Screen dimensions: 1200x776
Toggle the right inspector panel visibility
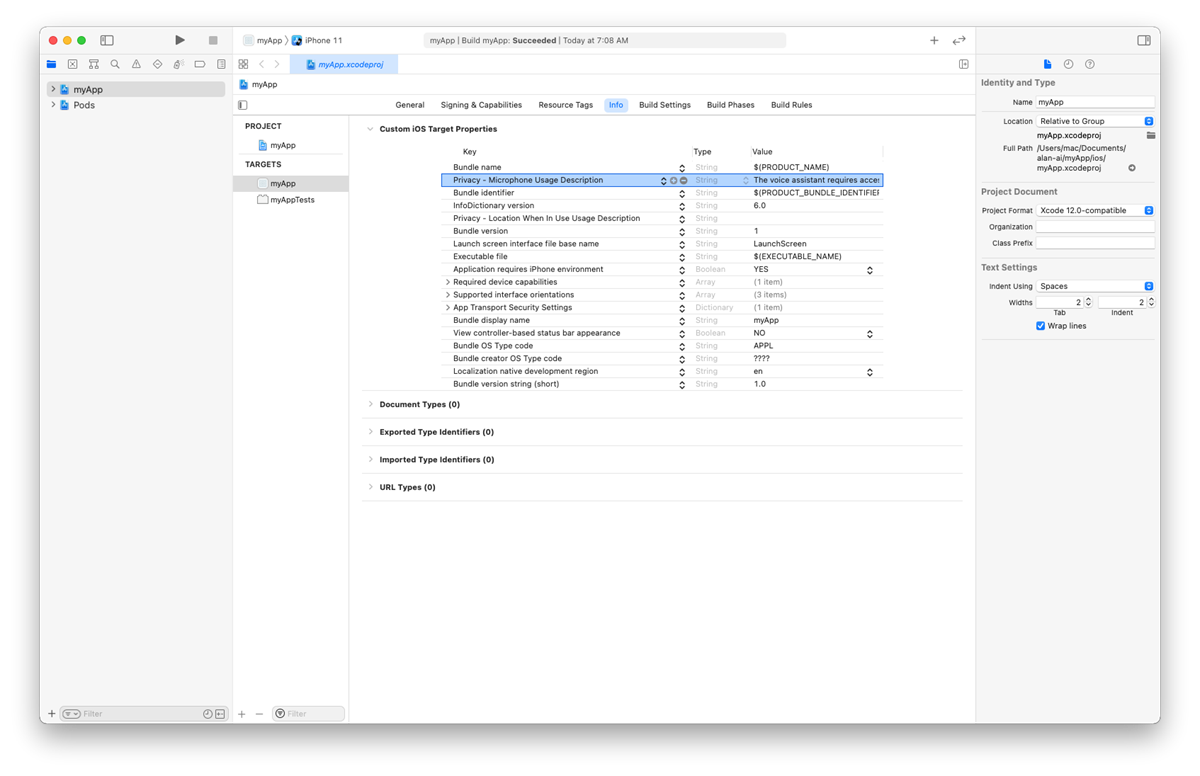(x=1144, y=40)
